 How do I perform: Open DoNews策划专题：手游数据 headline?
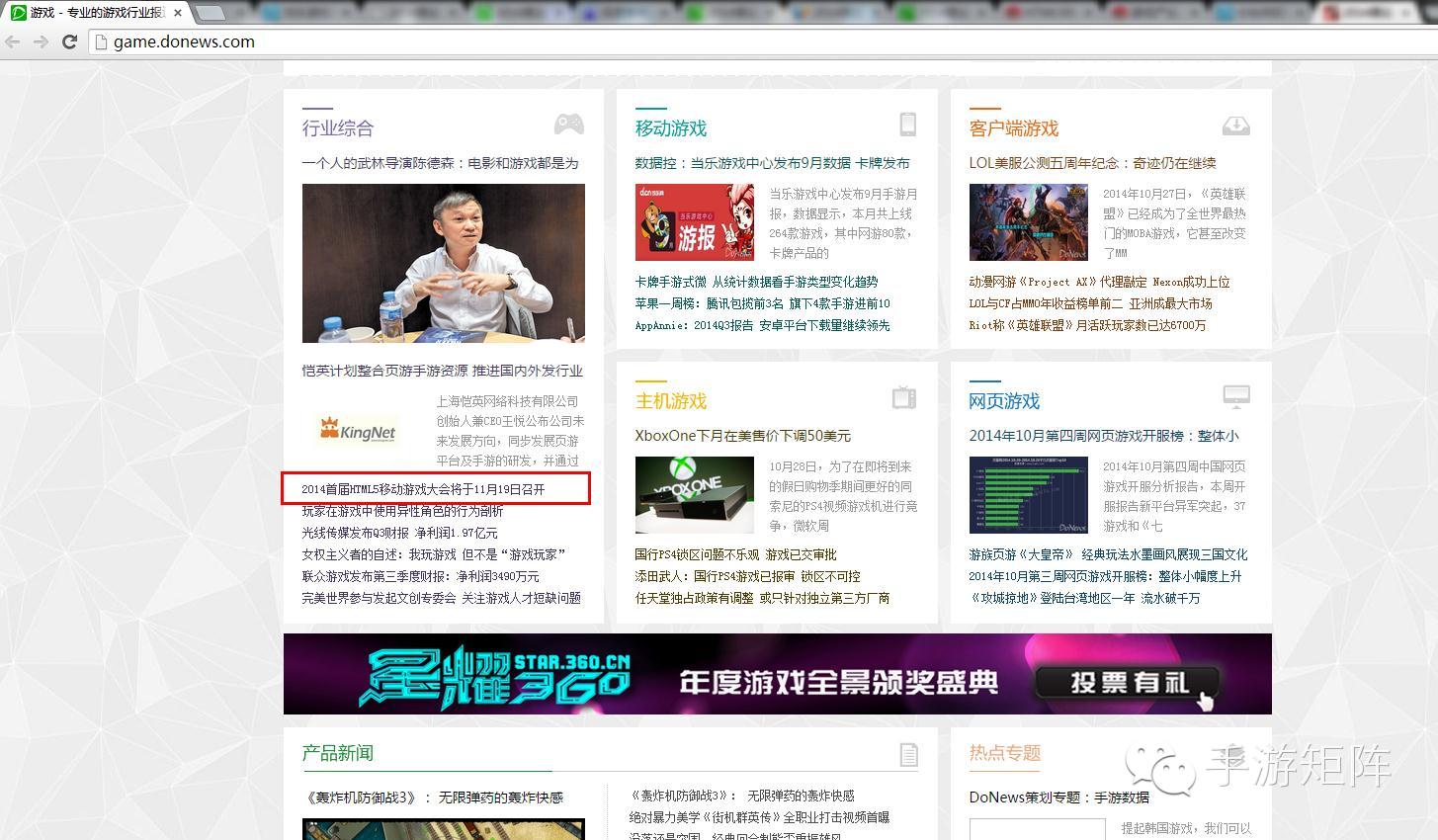[x=1059, y=798]
